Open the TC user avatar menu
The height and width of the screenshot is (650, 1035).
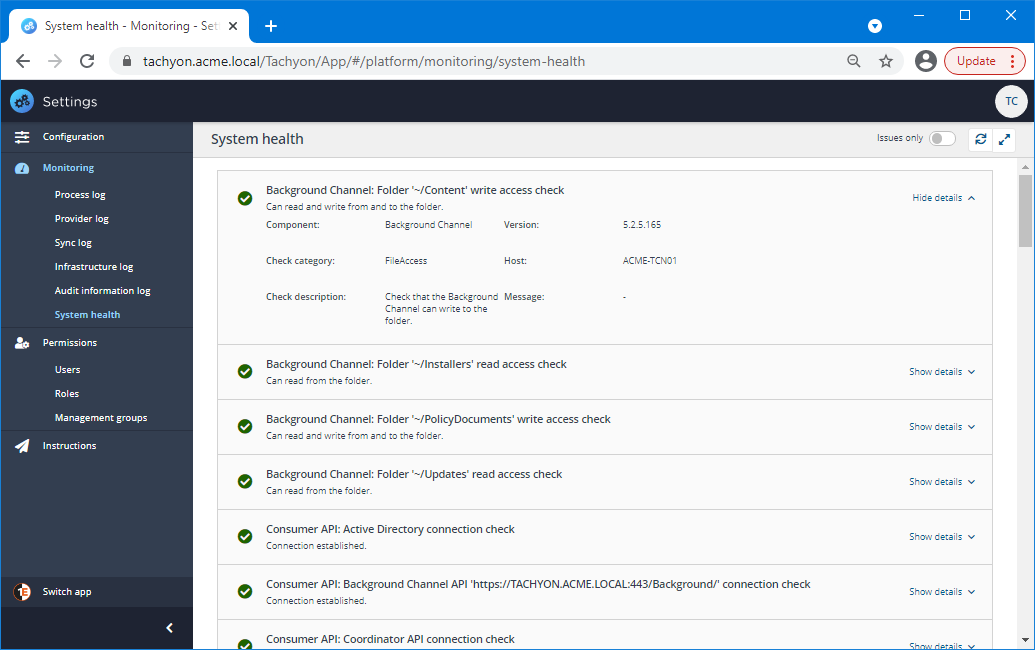(x=1011, y=101)
